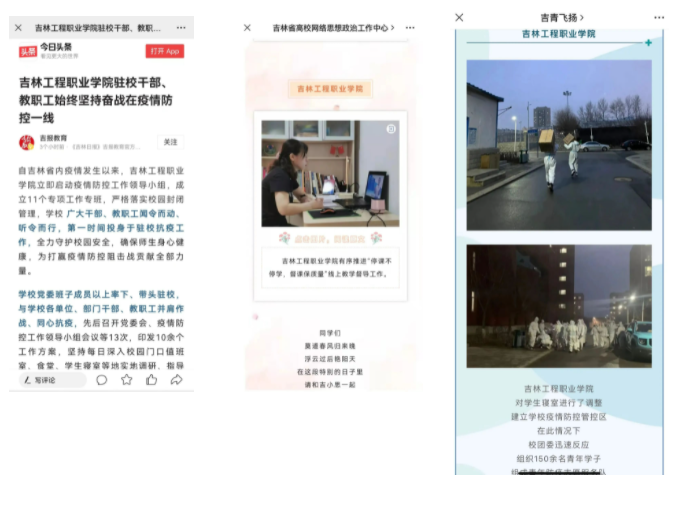Share the article with arrow icon
This screenshot has width=680, height=526.
coord(177,380)
